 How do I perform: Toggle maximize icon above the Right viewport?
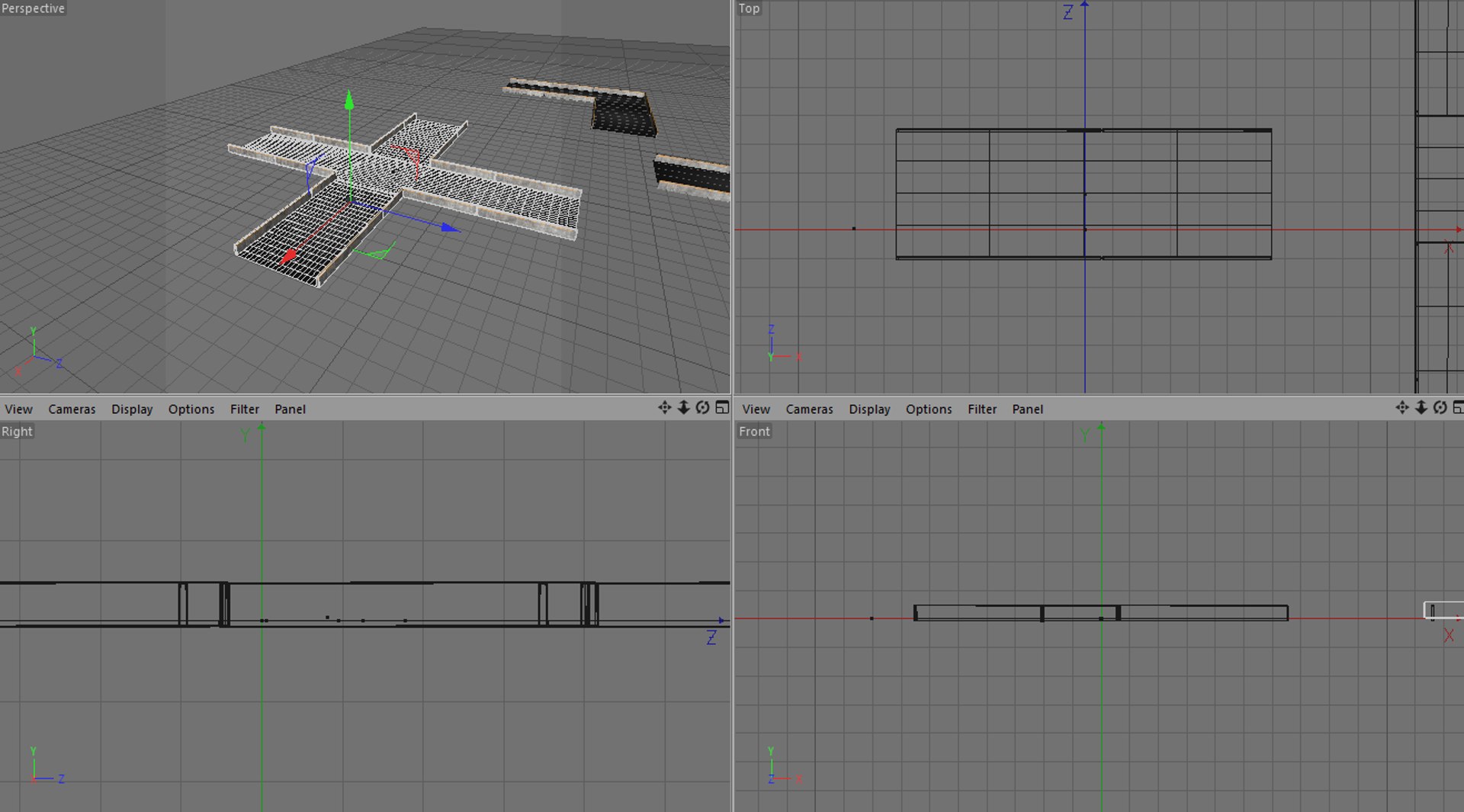pos(721,408)
